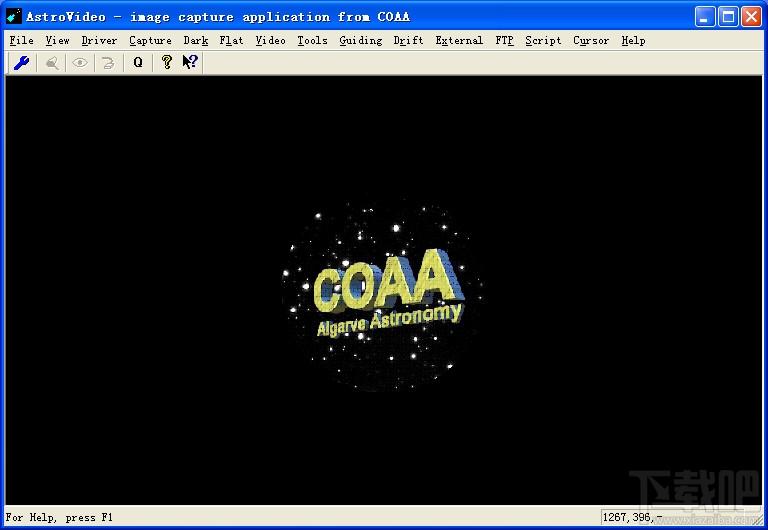Screen dimensions: 768x530
Task: Open the Capture menu
Action: point(150,41)
